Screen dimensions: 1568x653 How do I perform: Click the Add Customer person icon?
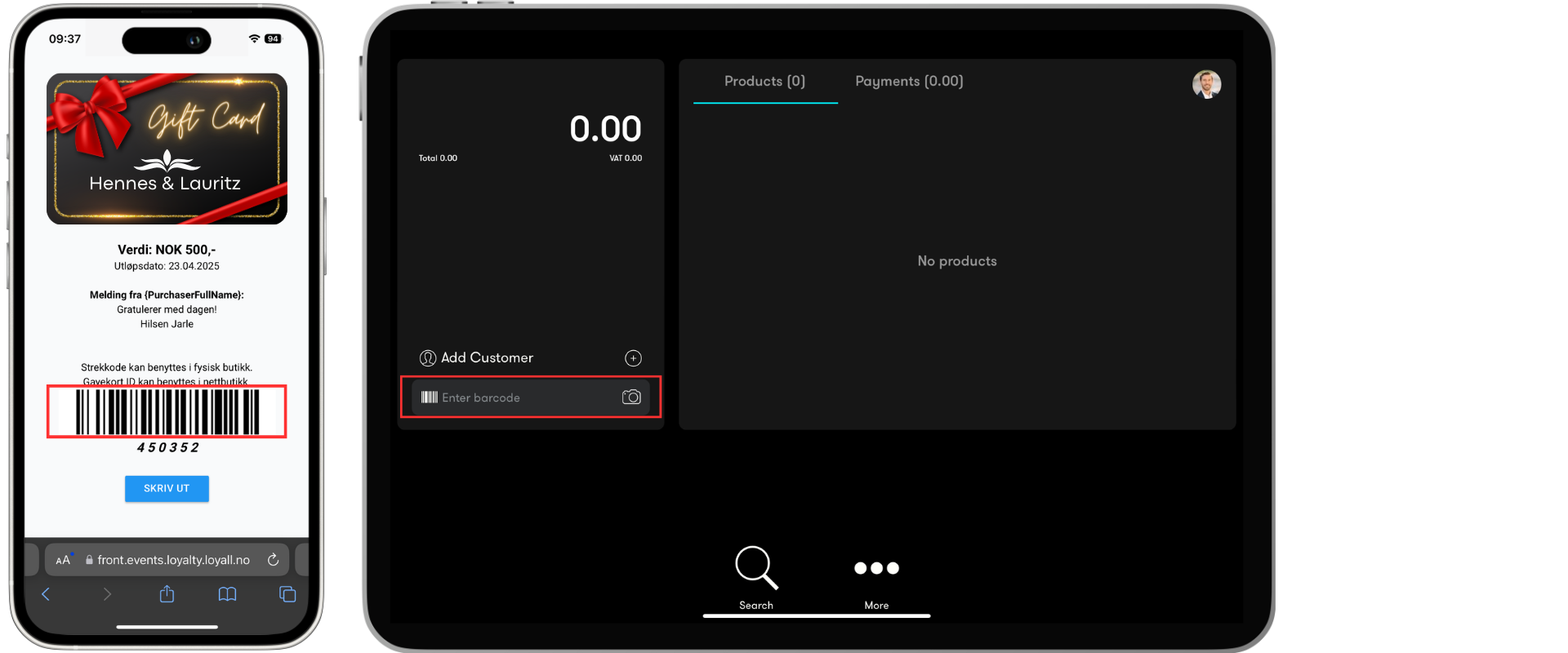coord(428,358)
